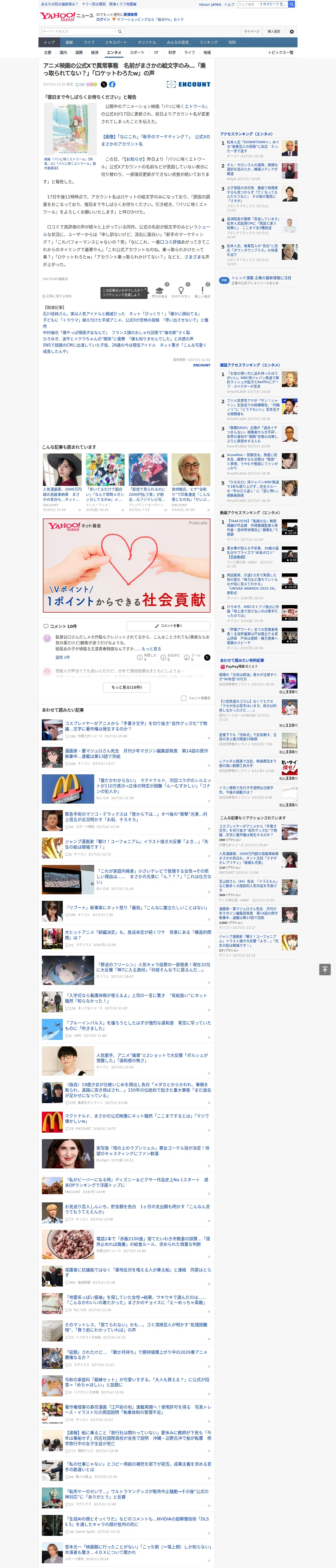
Task: Share the article on Facebook
Action: click(x=112, y=85)
